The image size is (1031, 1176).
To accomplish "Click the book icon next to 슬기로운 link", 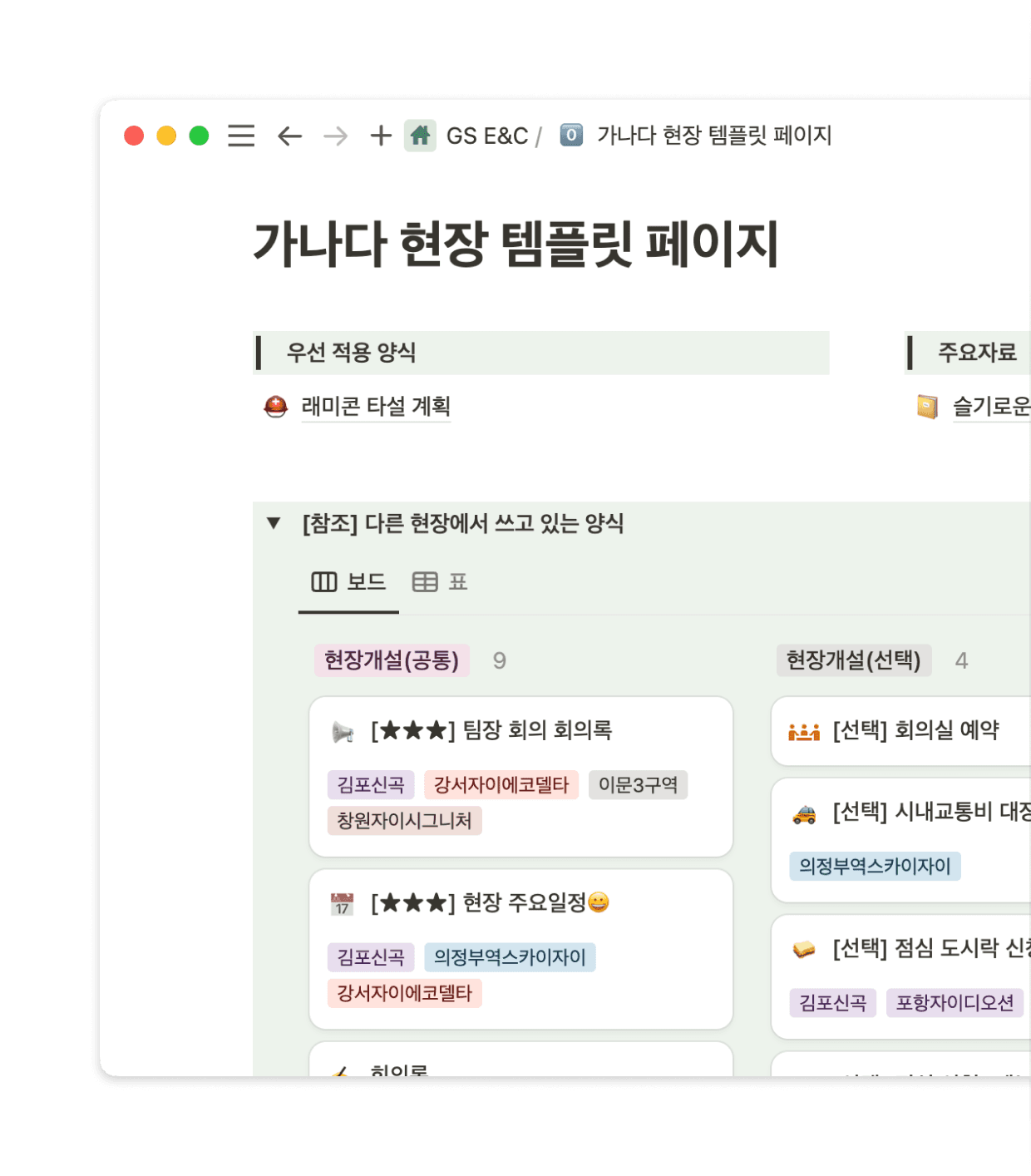I will pos(925,407).
